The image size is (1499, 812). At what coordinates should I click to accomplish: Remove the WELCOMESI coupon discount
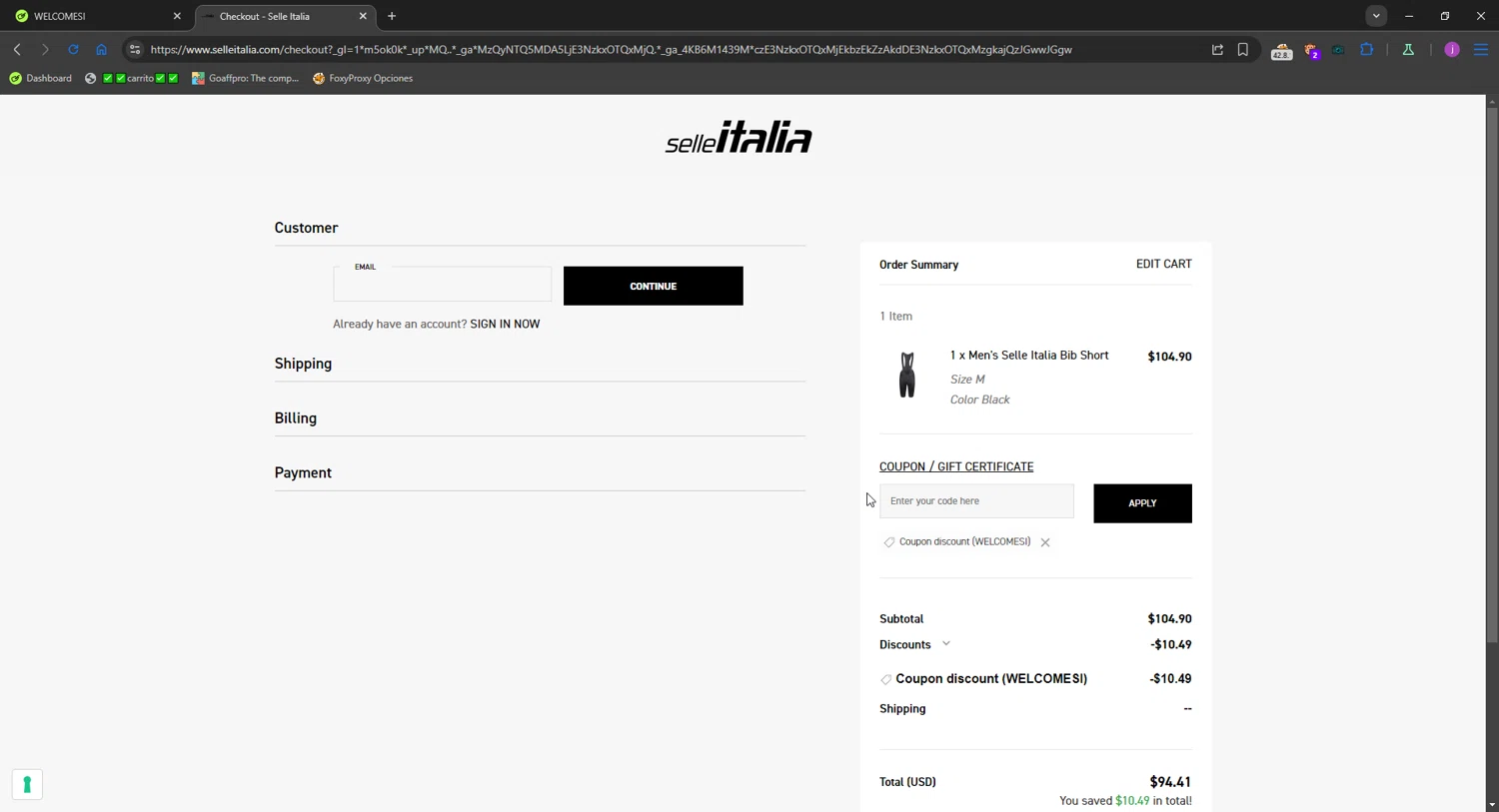[x=1045, y=542]
